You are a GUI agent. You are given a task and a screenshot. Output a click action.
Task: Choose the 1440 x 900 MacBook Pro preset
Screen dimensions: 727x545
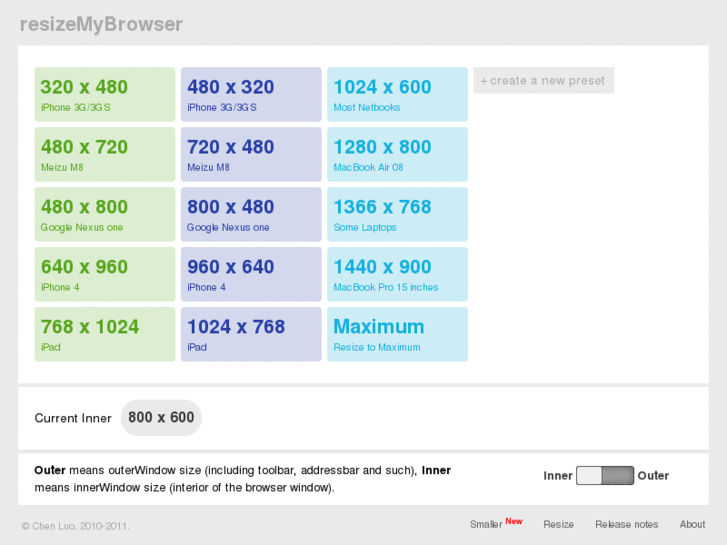click(397, 274)
